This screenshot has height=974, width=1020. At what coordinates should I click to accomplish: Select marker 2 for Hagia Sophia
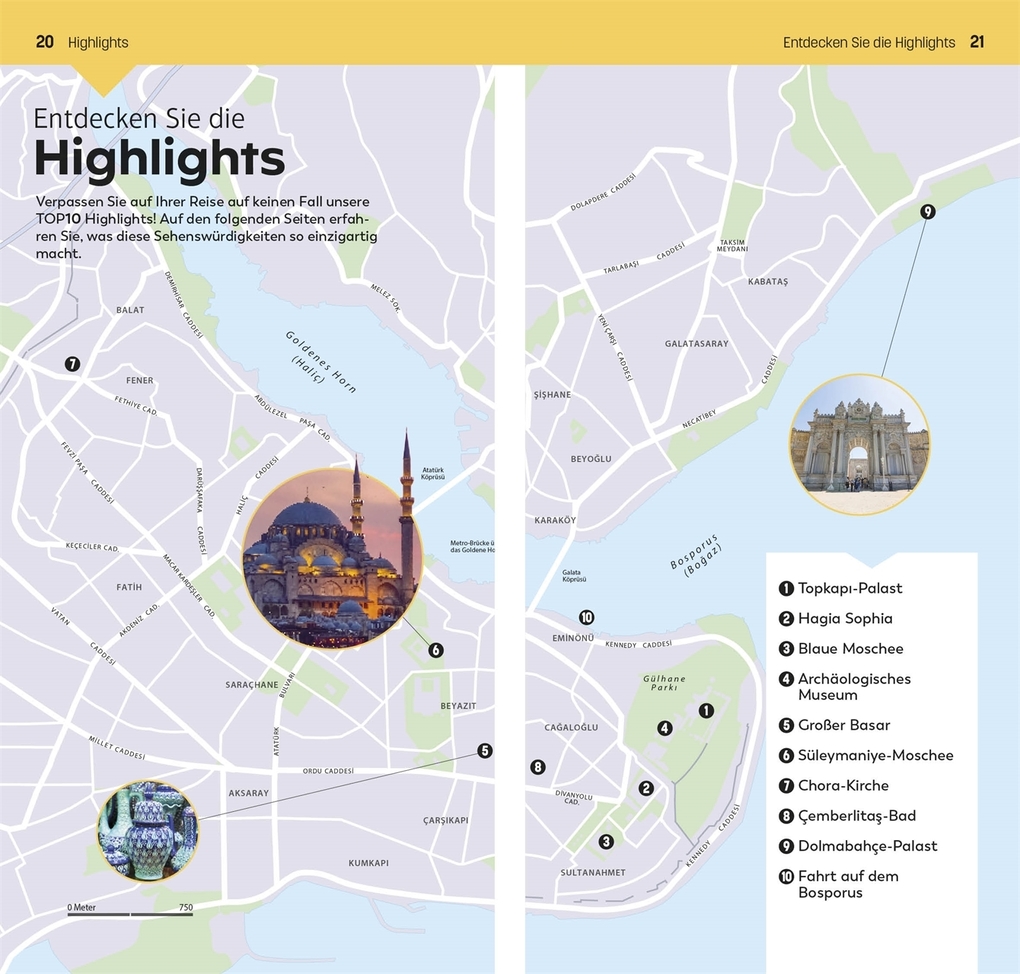coord(647,788)
